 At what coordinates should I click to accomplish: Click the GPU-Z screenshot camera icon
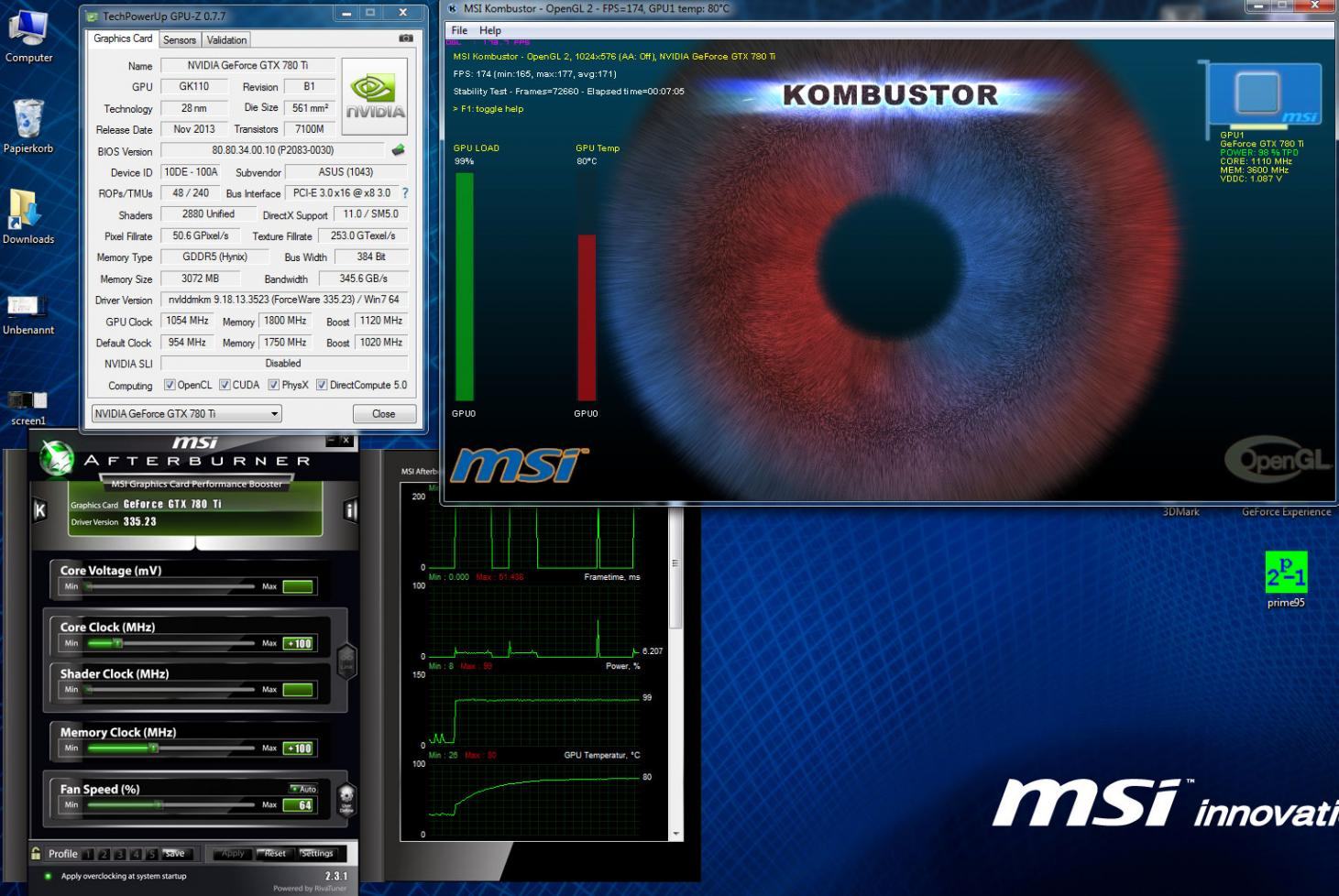click(406, 38)
